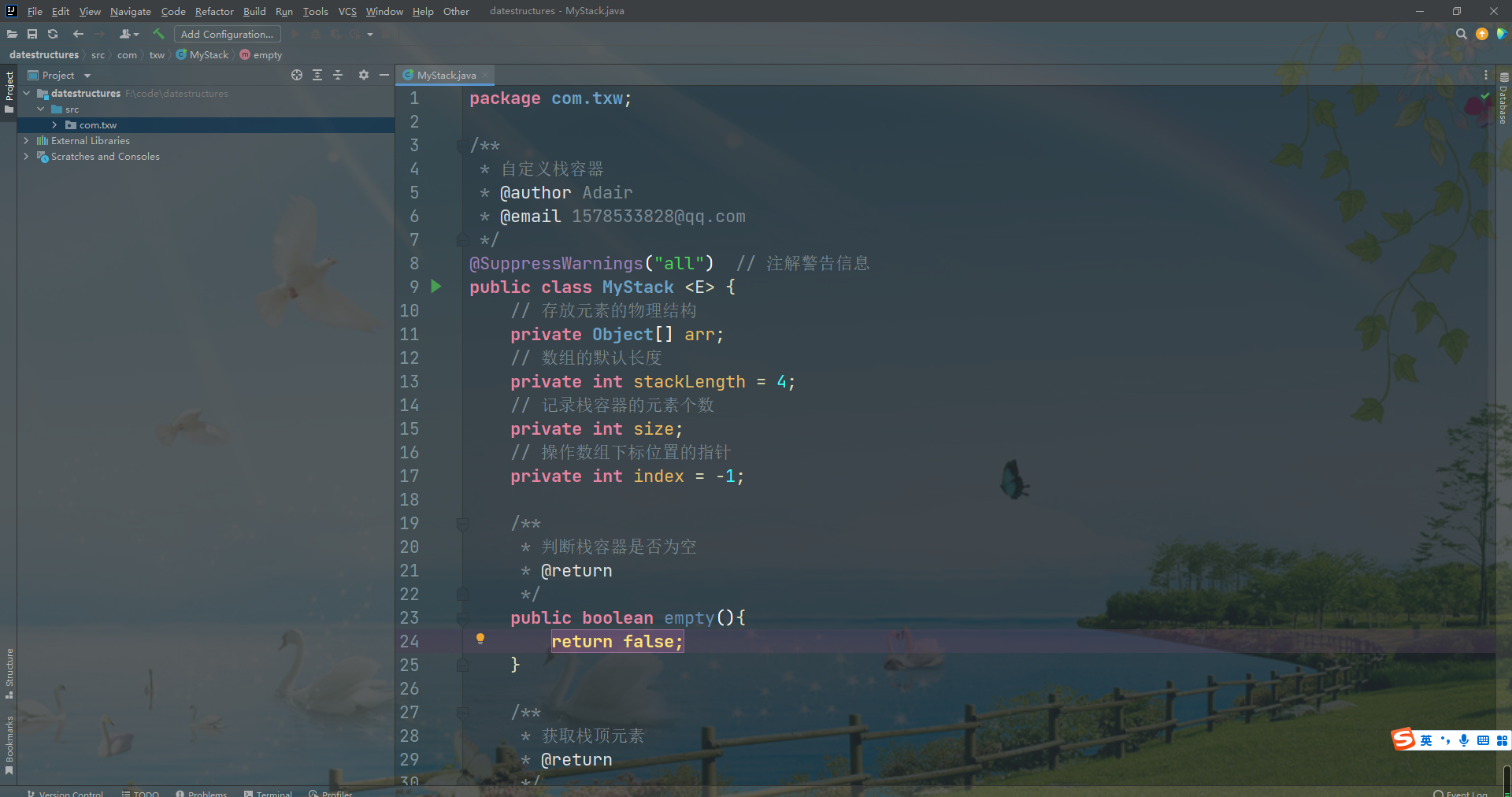Click Add Configuration... button

click(227, 34)
